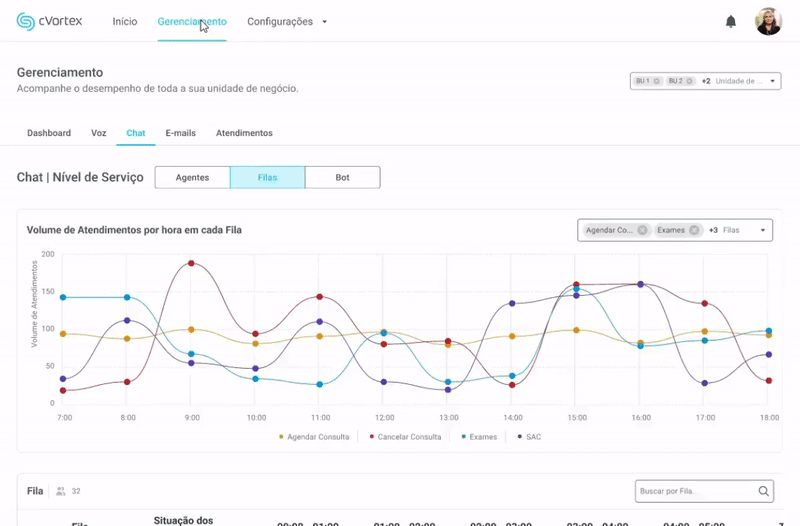Go to Início in top navigation
Screen dimensions: 800x526
125,21
